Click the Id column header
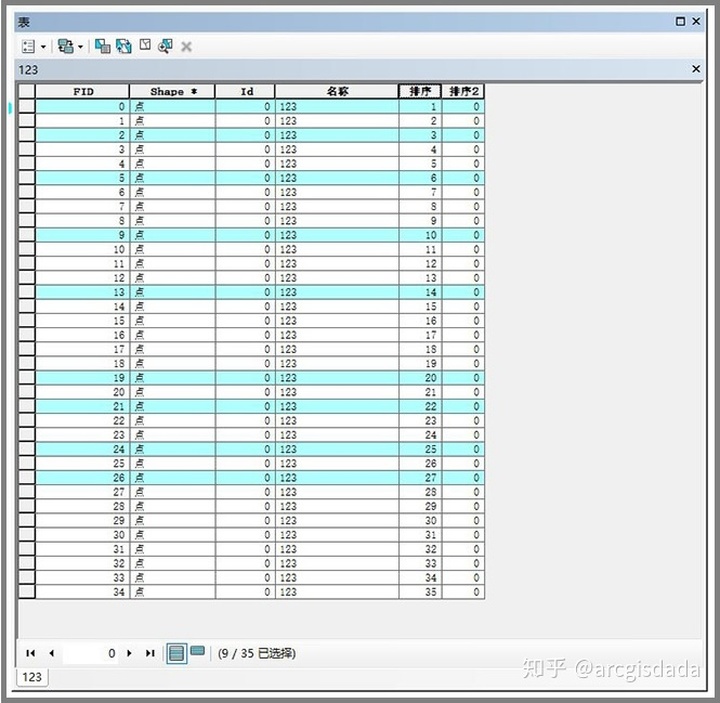The image size is (720, 703). point(246,91)
